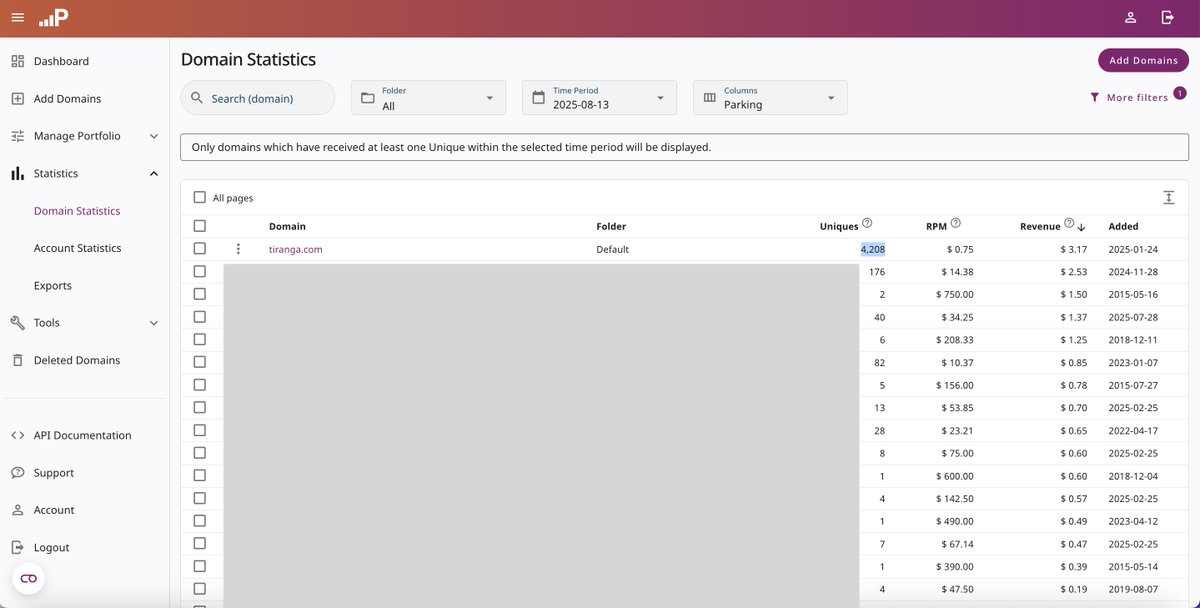Expand the Manage Portfolio sidebar section
Screen dimensions: 1200x608
(85, 136)
